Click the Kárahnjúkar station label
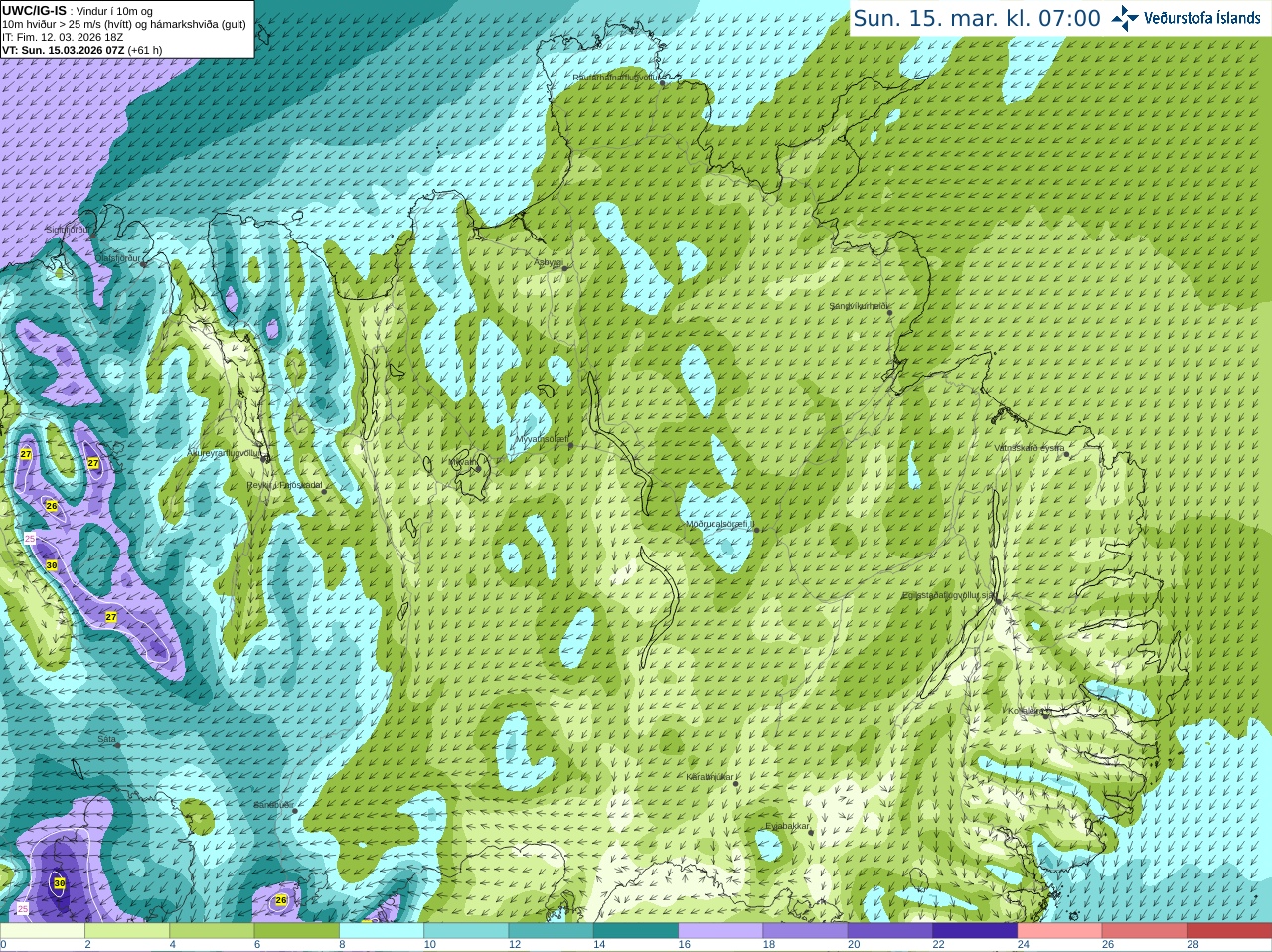Viewport: 1272px width, 952px height. (x=711, y=777)
